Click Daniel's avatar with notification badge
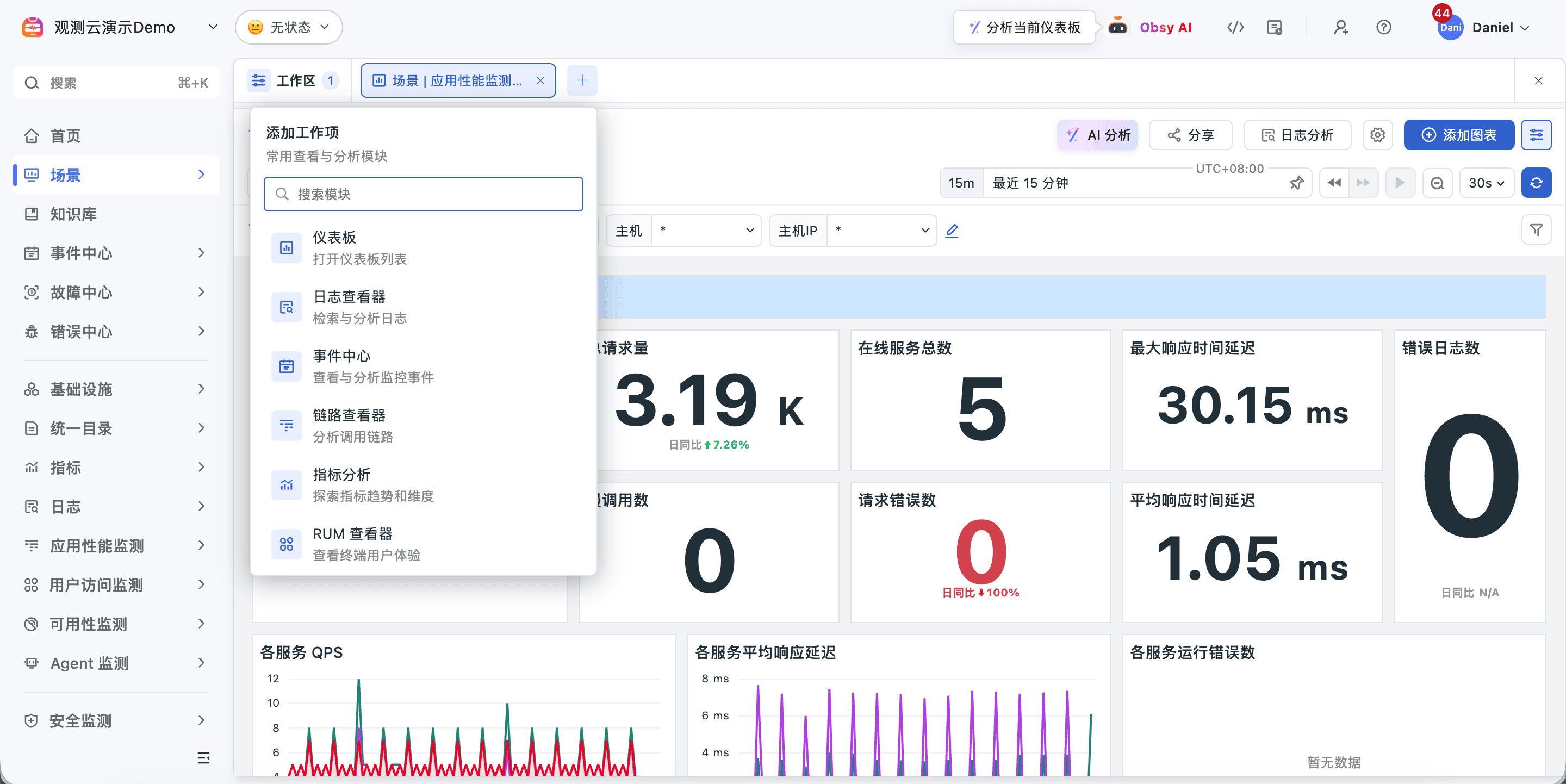 (x=1450, y=27)
